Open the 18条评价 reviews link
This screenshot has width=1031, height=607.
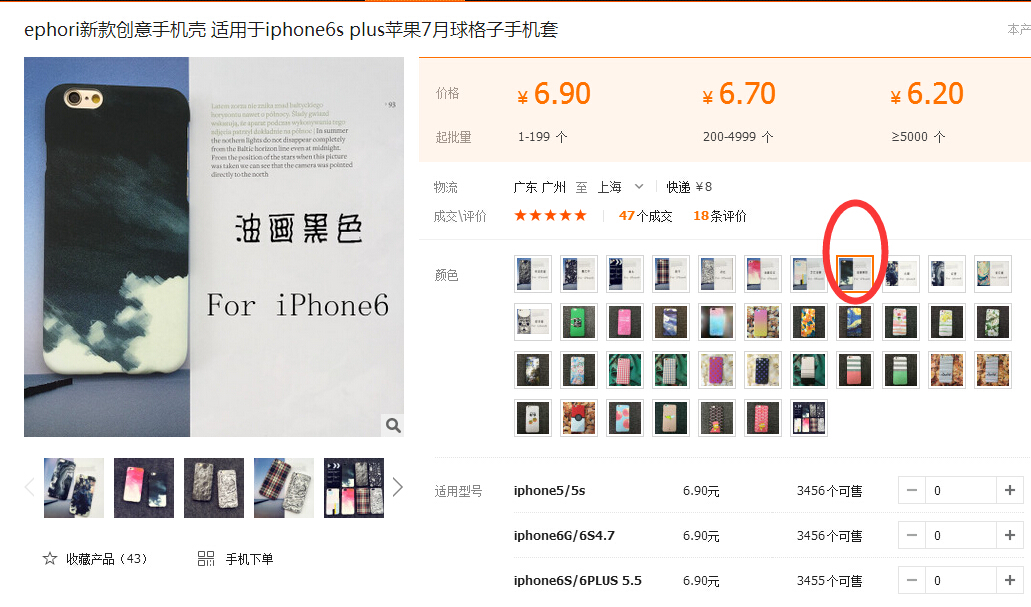click(720, 216)
